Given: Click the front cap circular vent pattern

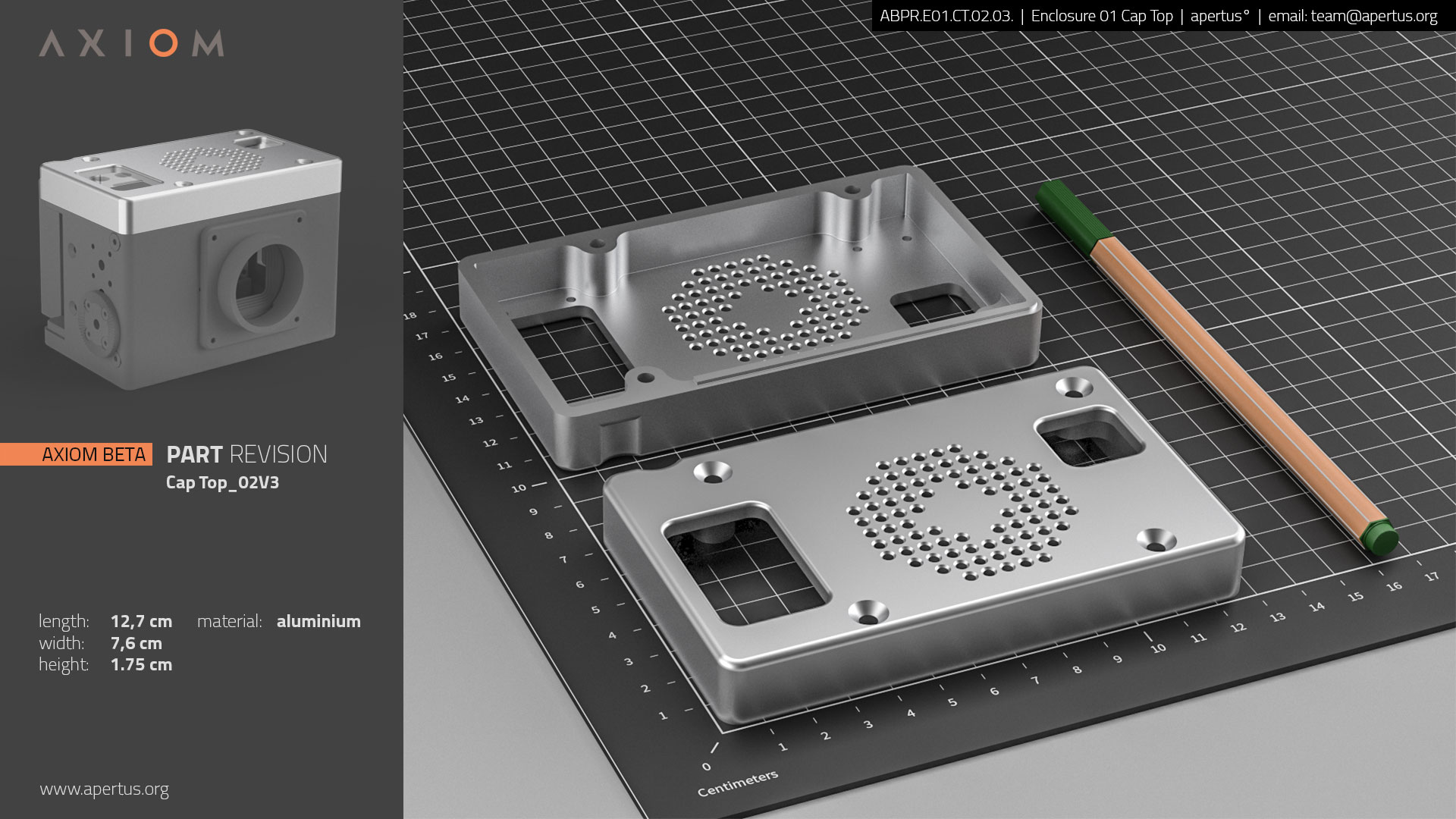Looking at the screenshot, I should (962, 513).
